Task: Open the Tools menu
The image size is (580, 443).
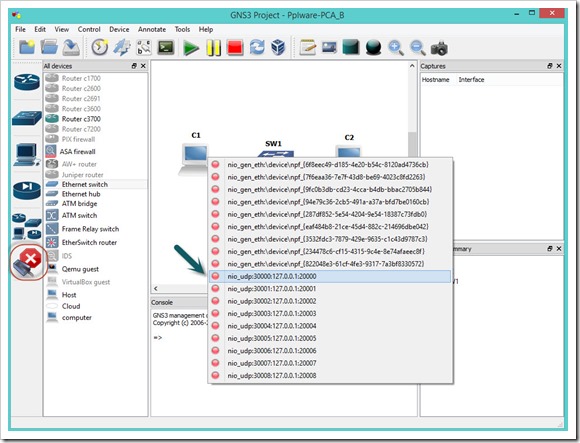Action: click(x=182, y=29)
